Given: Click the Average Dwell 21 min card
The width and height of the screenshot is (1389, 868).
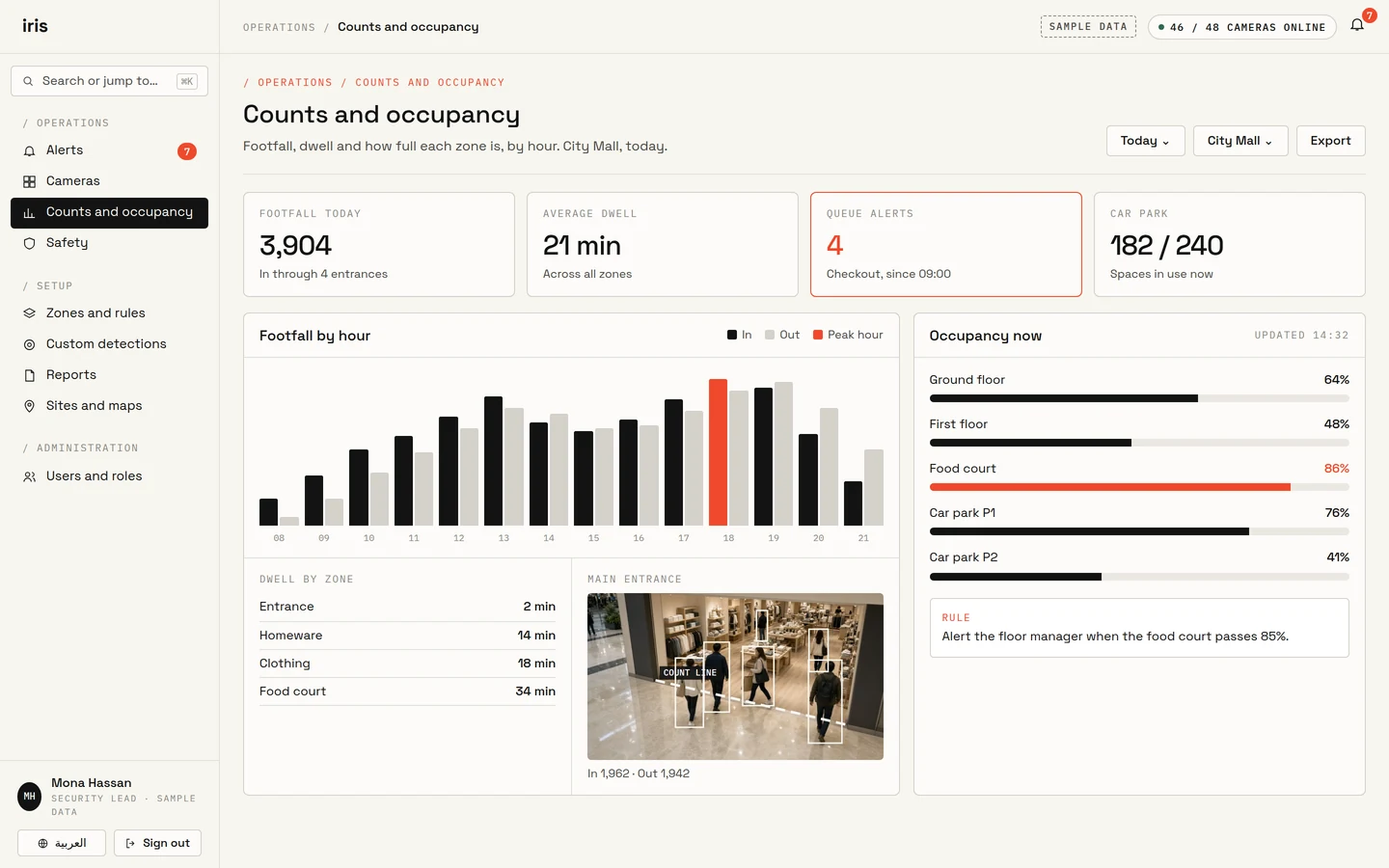Looking at the screenshot, I should tap(663, 244).
